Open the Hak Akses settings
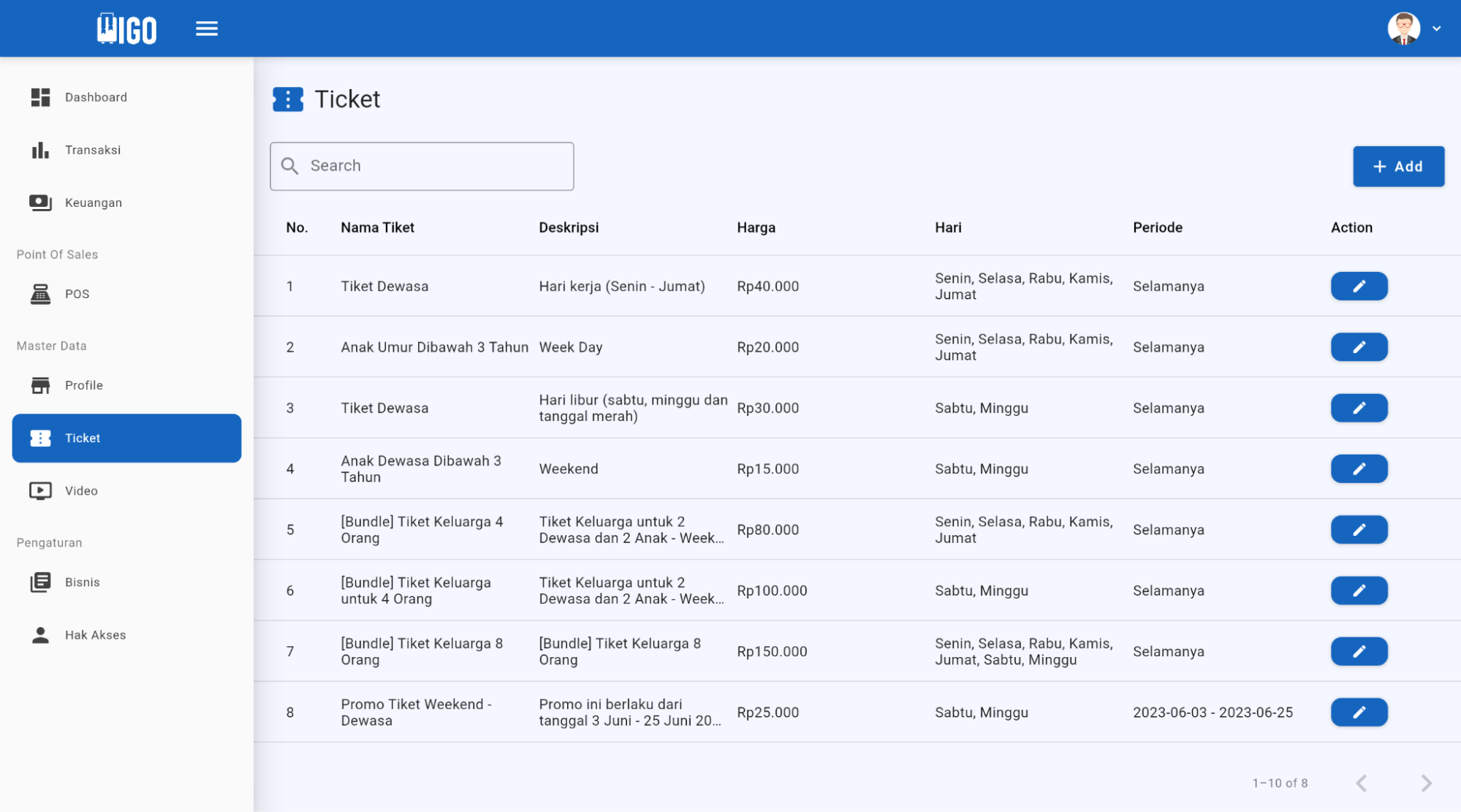This screenshot has height=812, width=1461. click(x=95, y=634)
